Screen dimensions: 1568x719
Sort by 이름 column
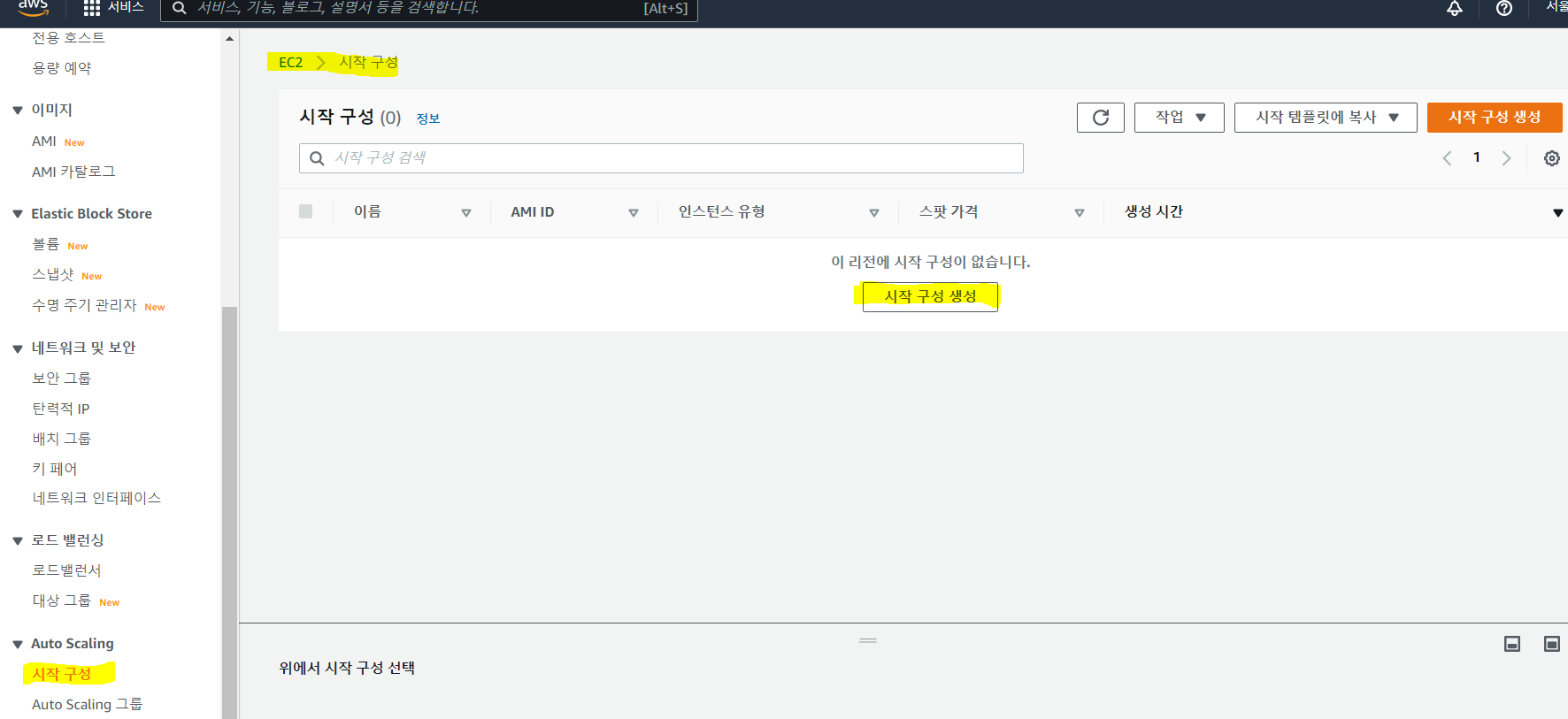click(465, 212)
